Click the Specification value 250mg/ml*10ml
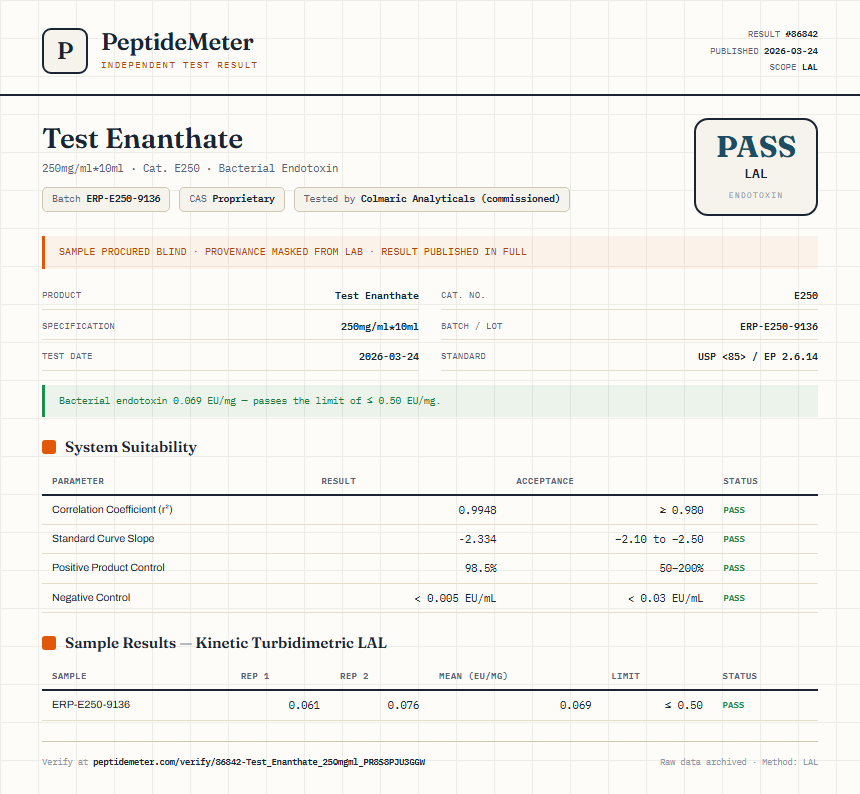 coord(380,326)
